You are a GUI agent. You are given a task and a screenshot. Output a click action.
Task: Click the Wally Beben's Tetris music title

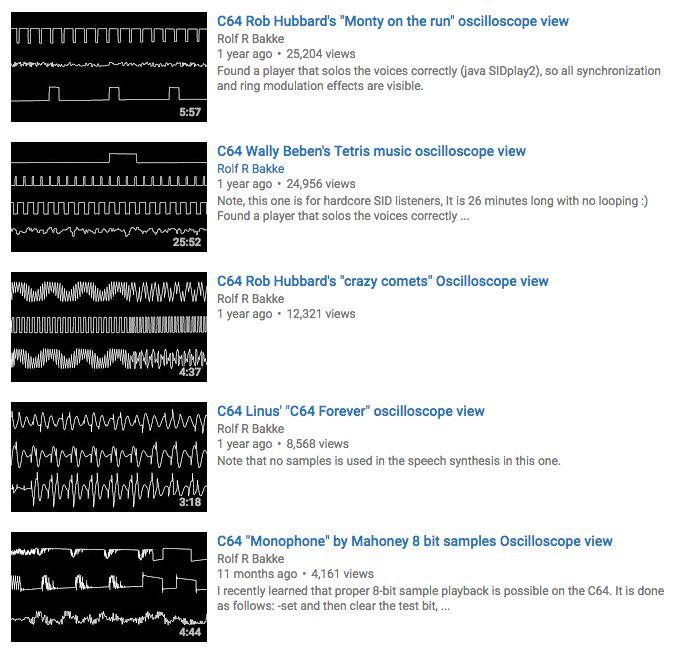pyautogui.click(x=371, y=151)
